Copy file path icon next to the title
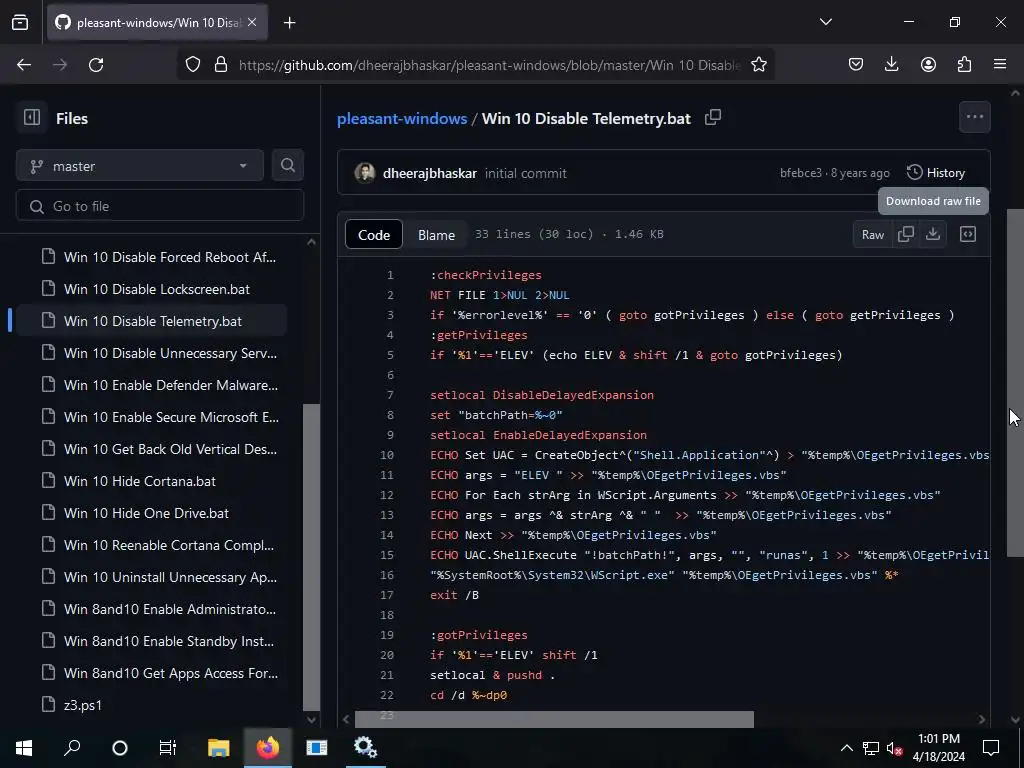This screenshot has height=768, width=1024. (712, 118)
